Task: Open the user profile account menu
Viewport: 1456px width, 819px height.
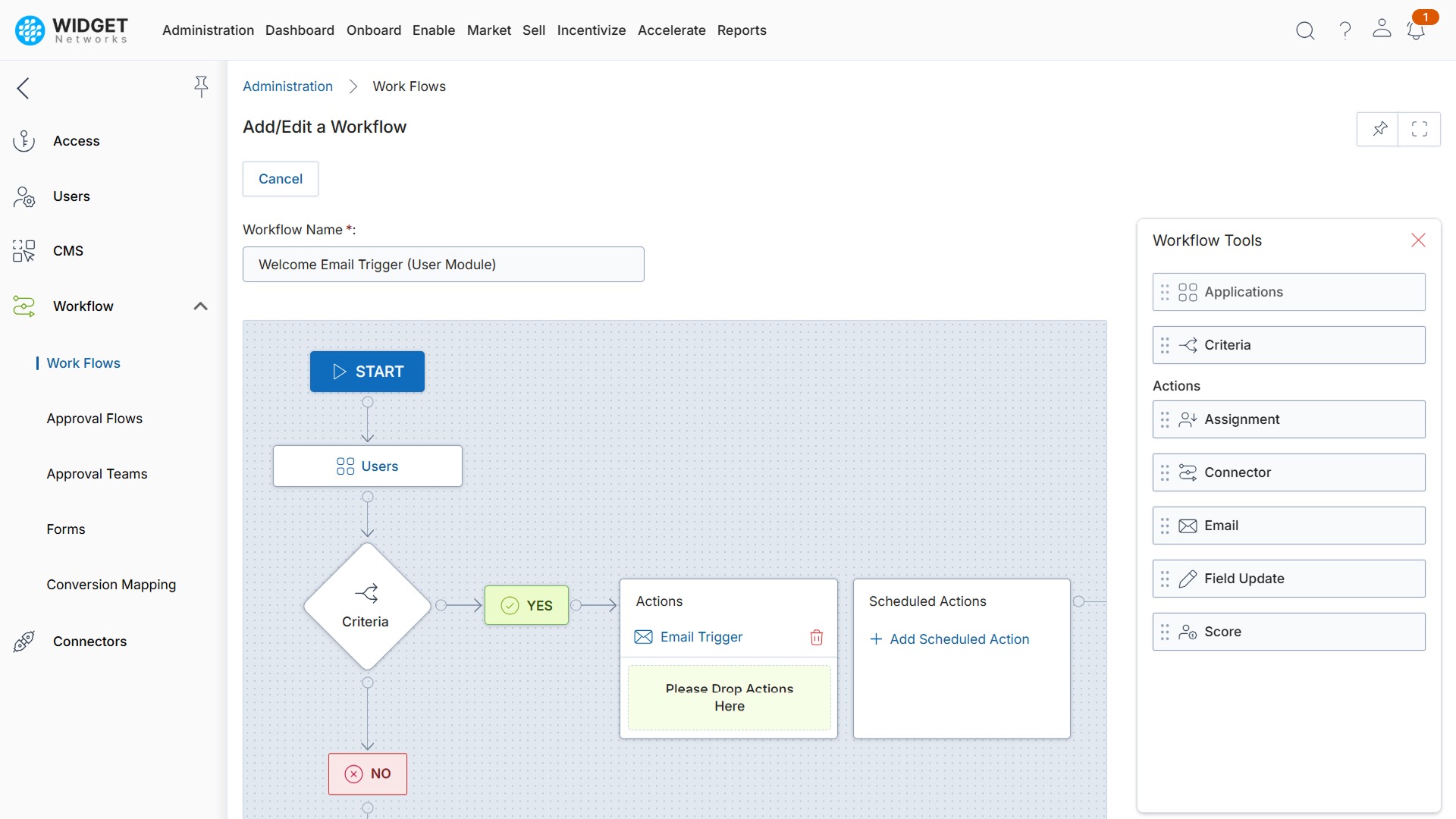Action: (x=1382, y=30)
